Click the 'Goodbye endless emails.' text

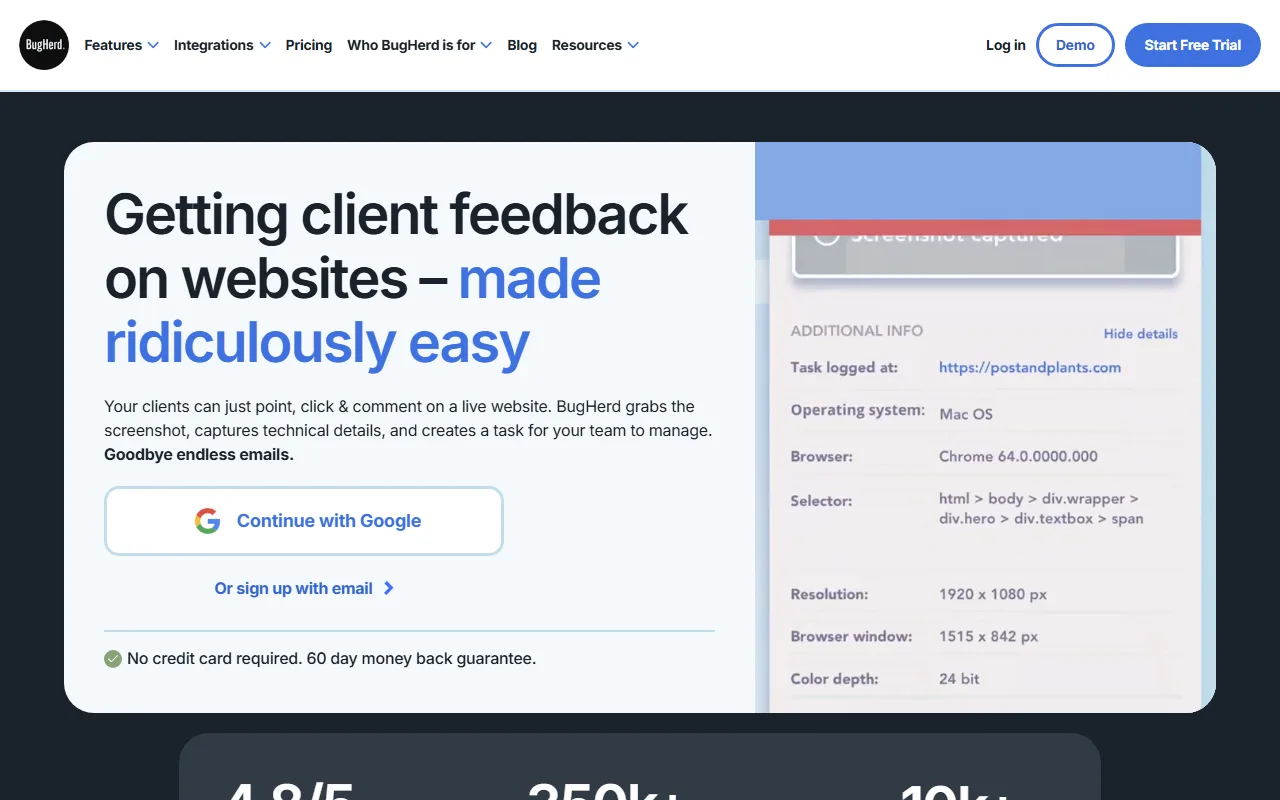(x=199, y=455)
